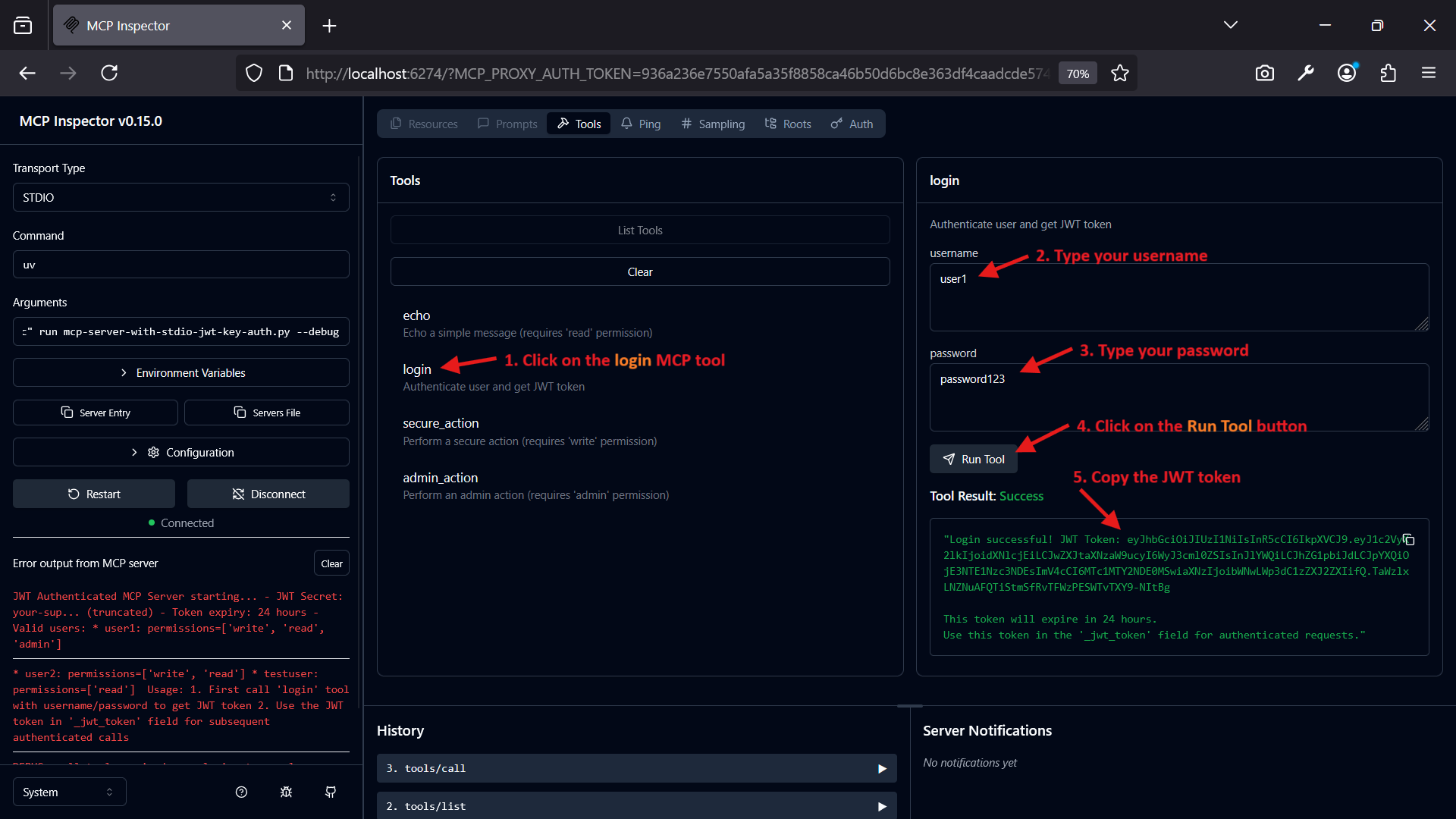Click the Arguments input field
1456x819 pixels.
pyautogui.click(x=181, y=331)
